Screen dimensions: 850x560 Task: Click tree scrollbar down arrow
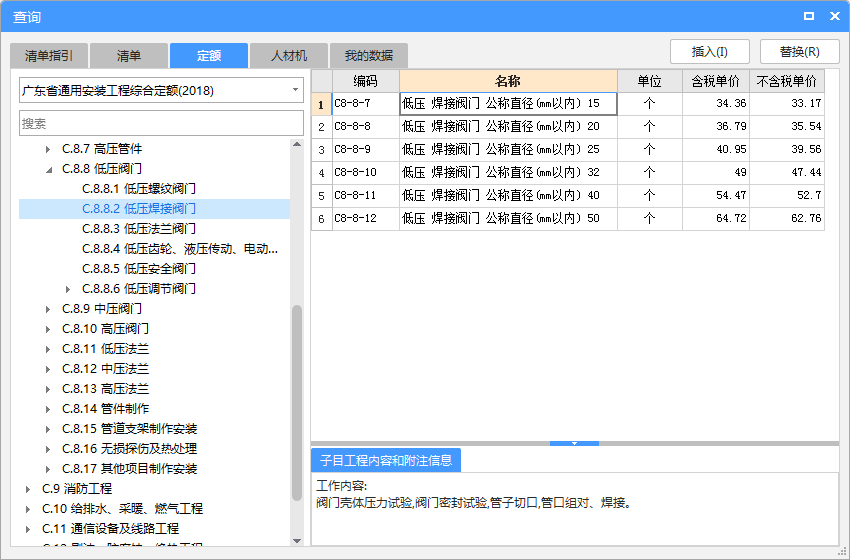297,540
